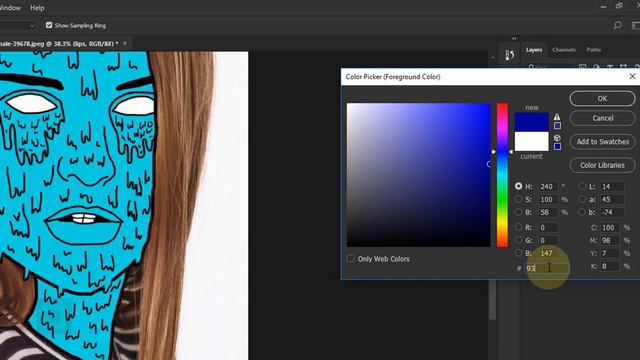Click the not-web-safe cube icon
The height and width of the screenshot is (360, 640).
point(557,138)
